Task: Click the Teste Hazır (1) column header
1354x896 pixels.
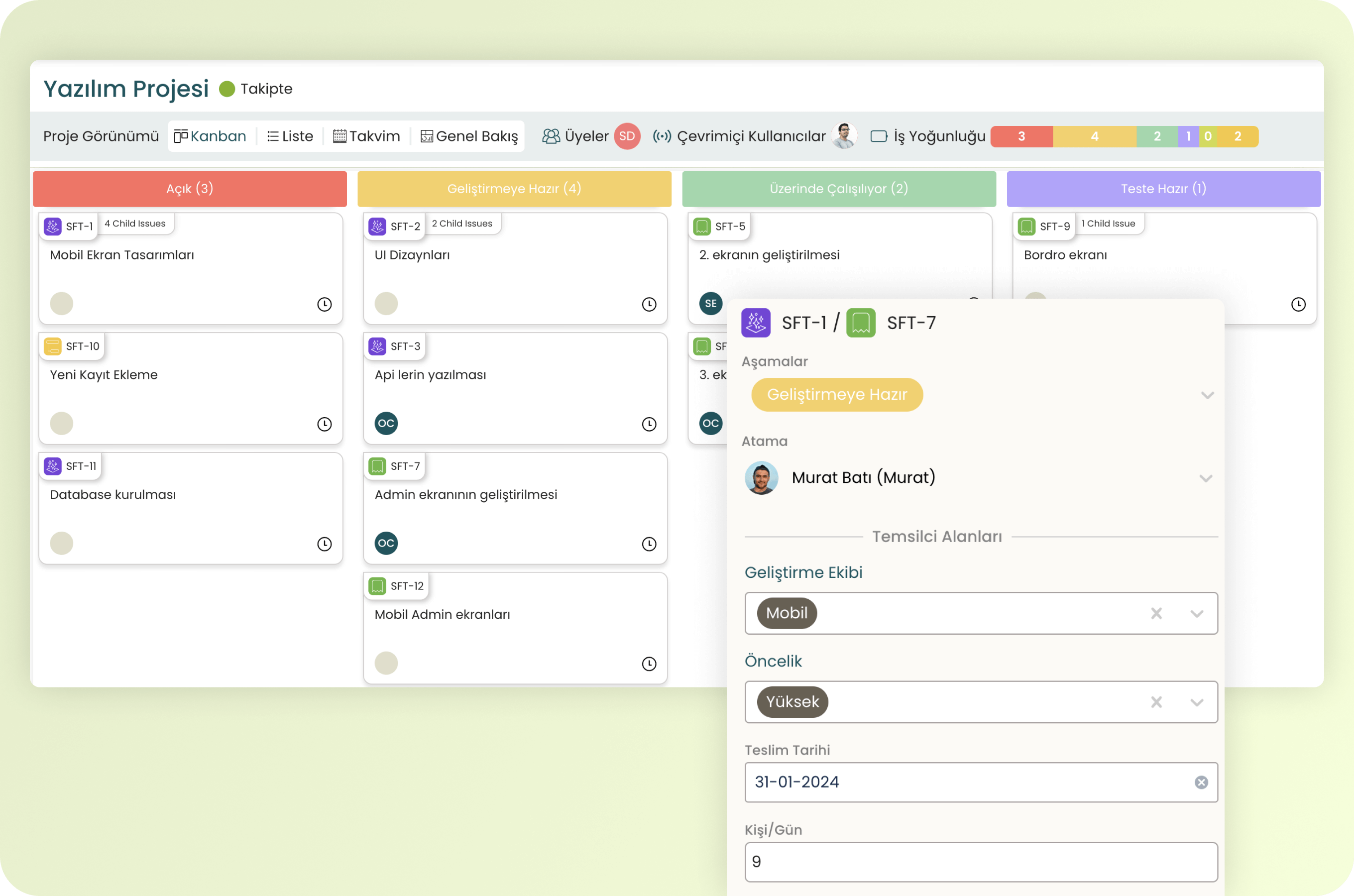Action: [1163, 189]
